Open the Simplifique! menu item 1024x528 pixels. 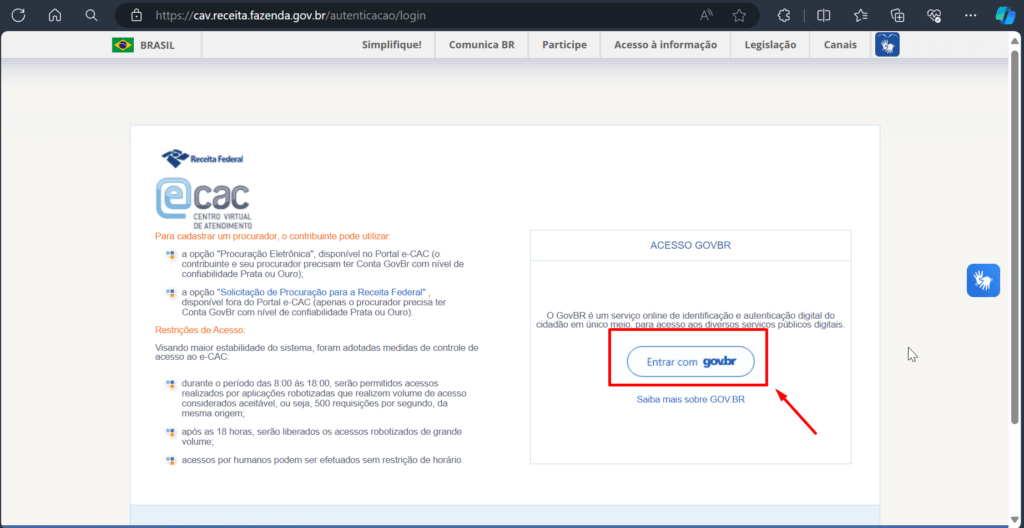391,45
